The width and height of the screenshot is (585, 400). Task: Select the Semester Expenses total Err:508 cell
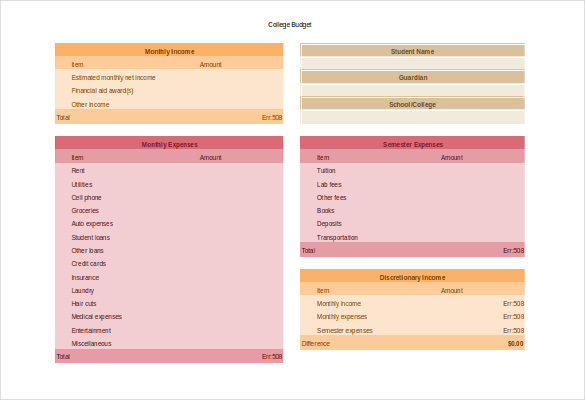pyautogui.click(x=513, y=250)
